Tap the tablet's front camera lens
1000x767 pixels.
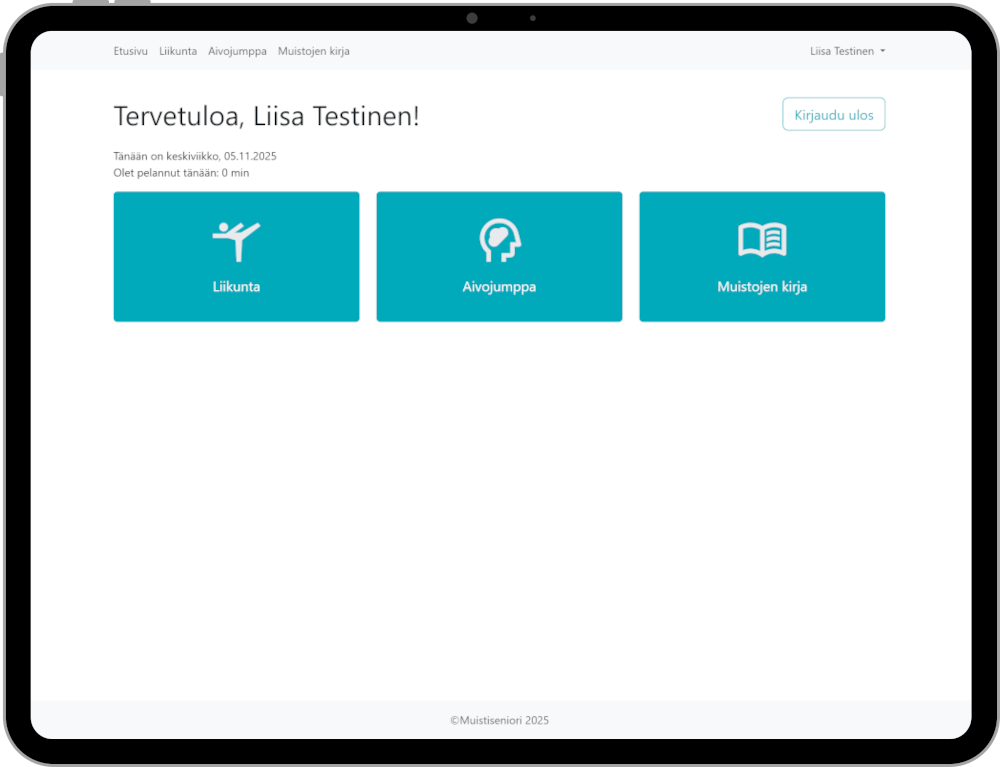pyautogui.click(x=472, y=18)
